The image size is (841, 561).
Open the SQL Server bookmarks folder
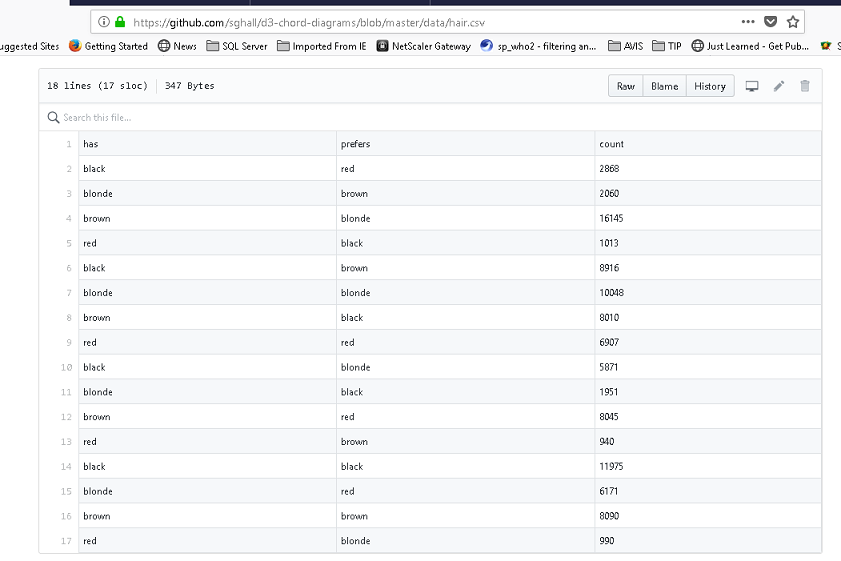(x=237, y=46)
